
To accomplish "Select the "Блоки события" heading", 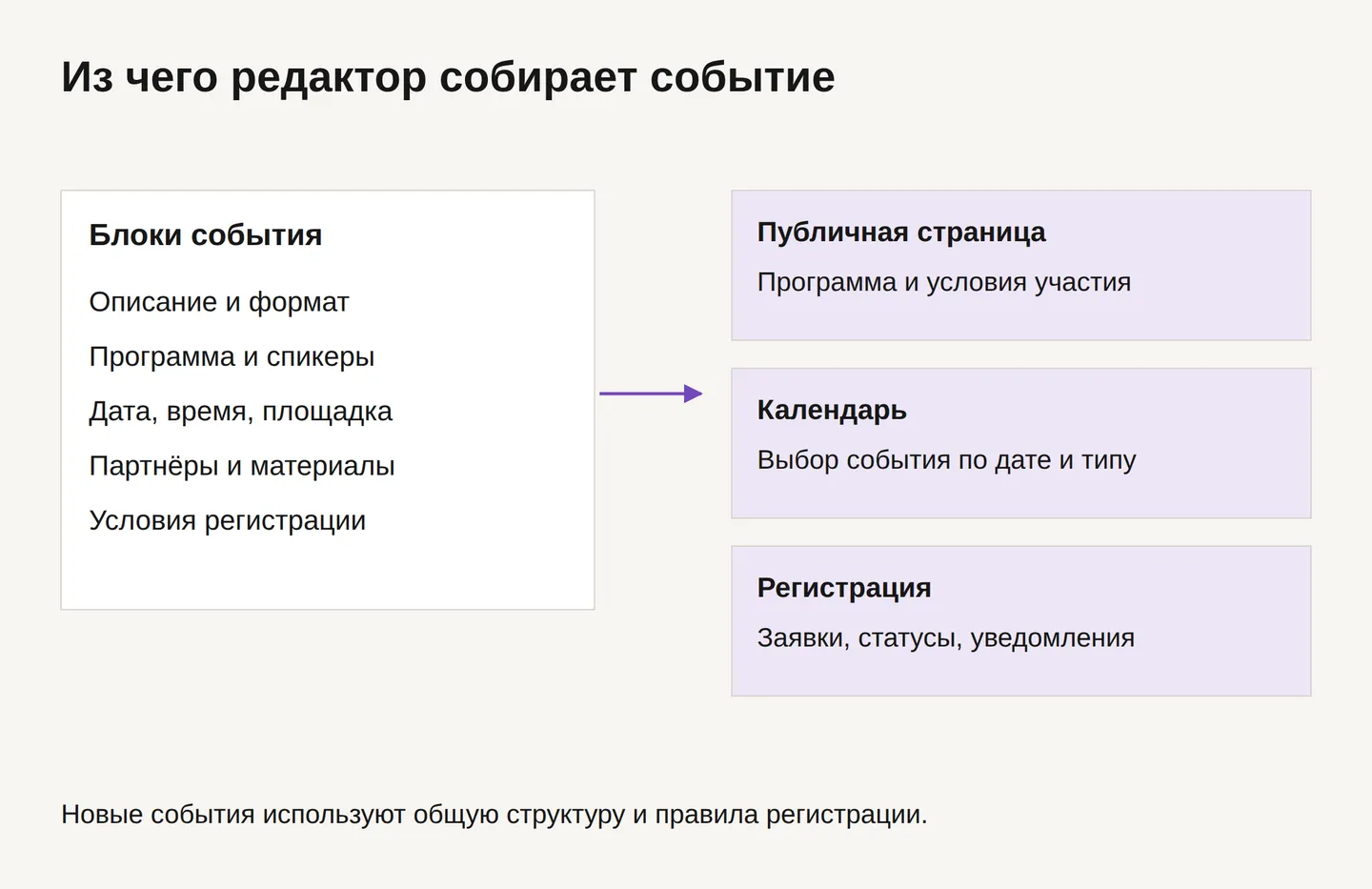I will coord(206,235).
